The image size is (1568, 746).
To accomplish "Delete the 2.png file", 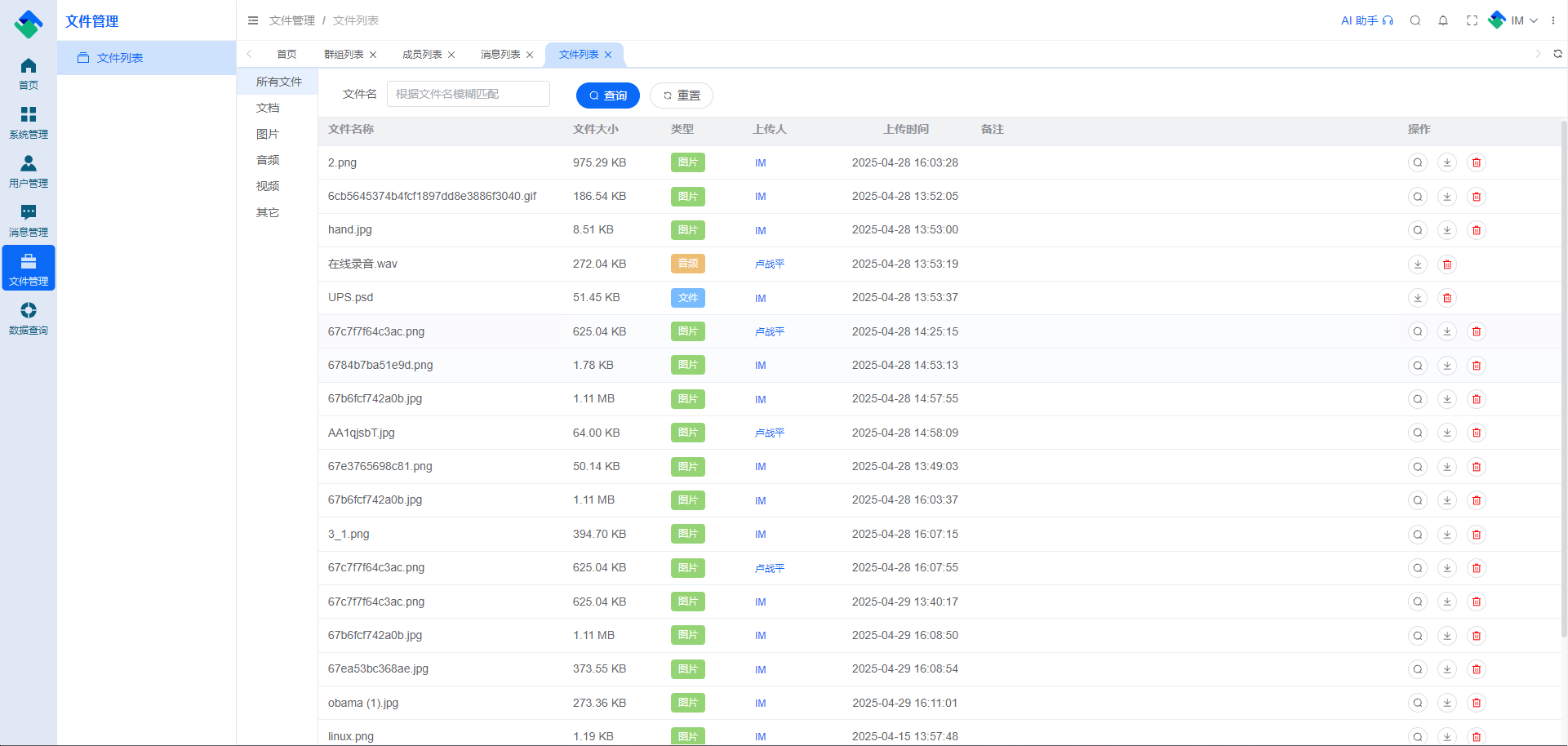I will pyautogui.click(x=1477, y=162).
